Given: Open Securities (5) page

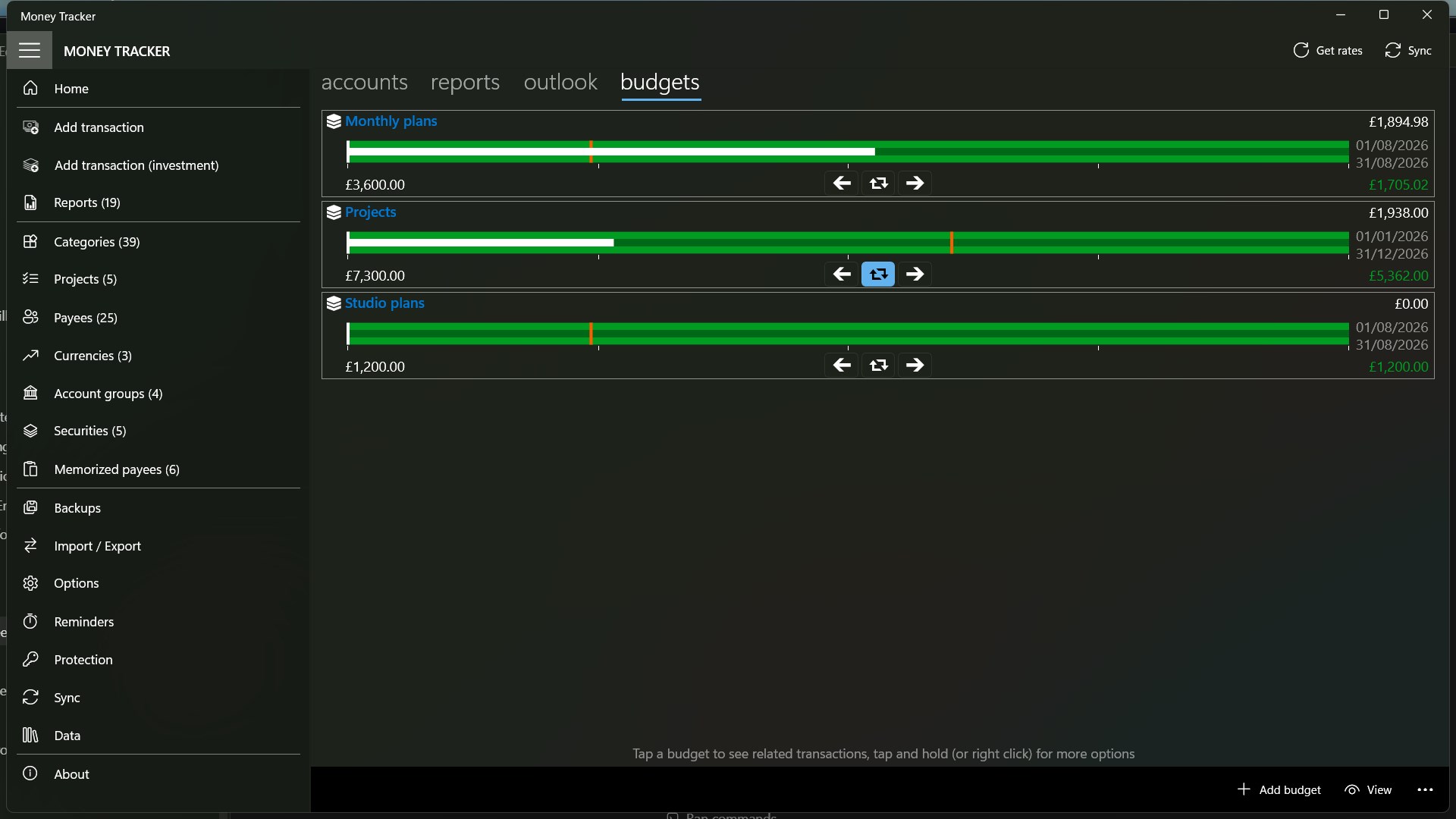Looking at the screenshot, I should tap(158, 431).
